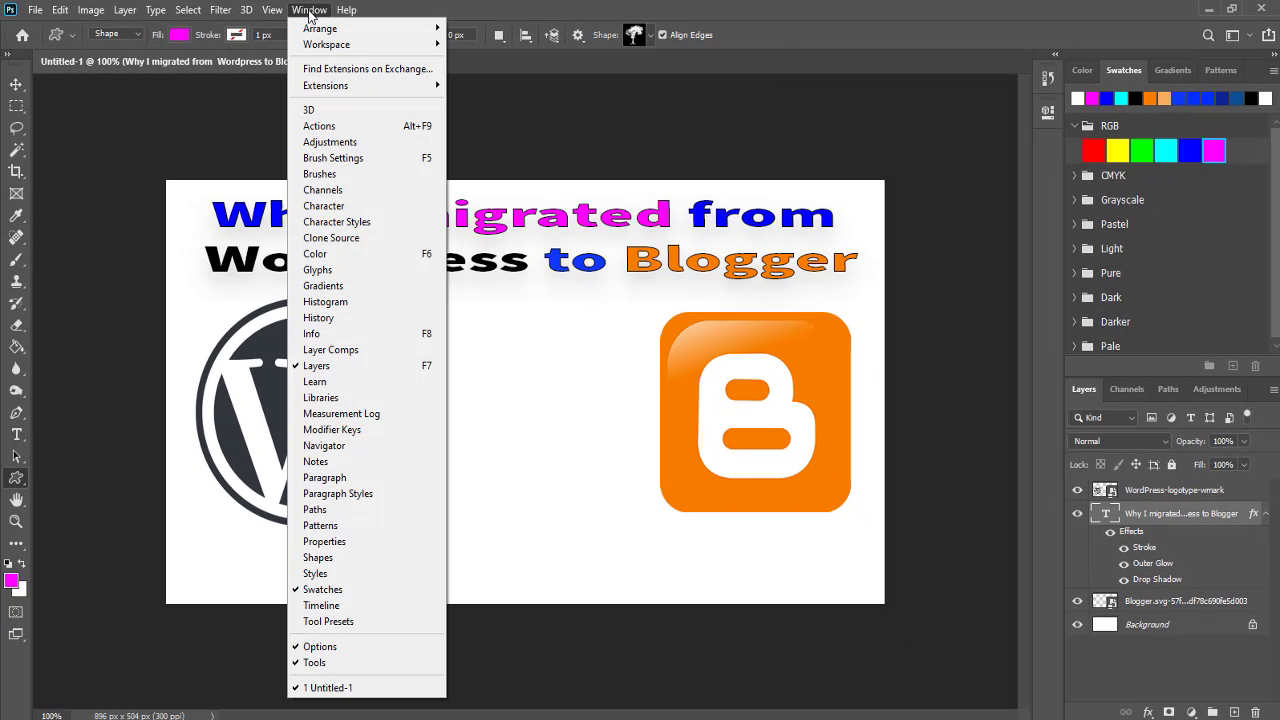
Task: Open the shape settings gear icon
Action: pos(578,35)
